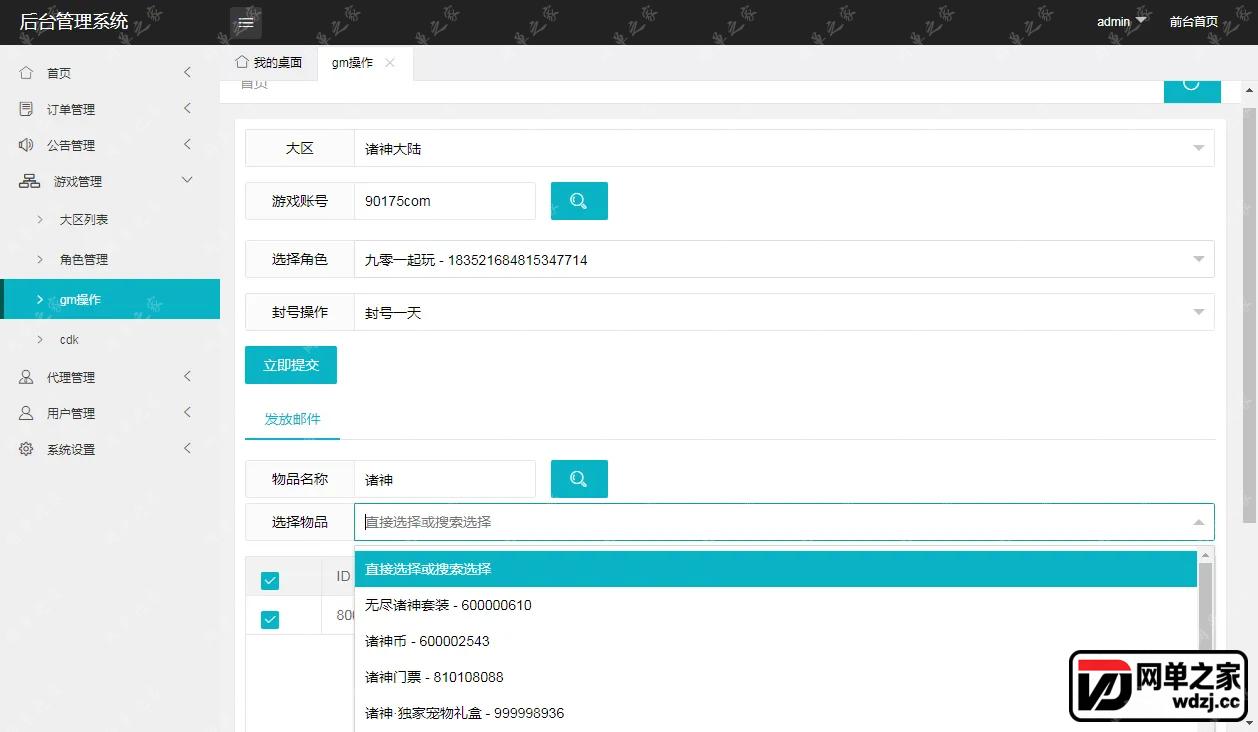Choose 无尽诸神套装 - 600000610 option

776,605
